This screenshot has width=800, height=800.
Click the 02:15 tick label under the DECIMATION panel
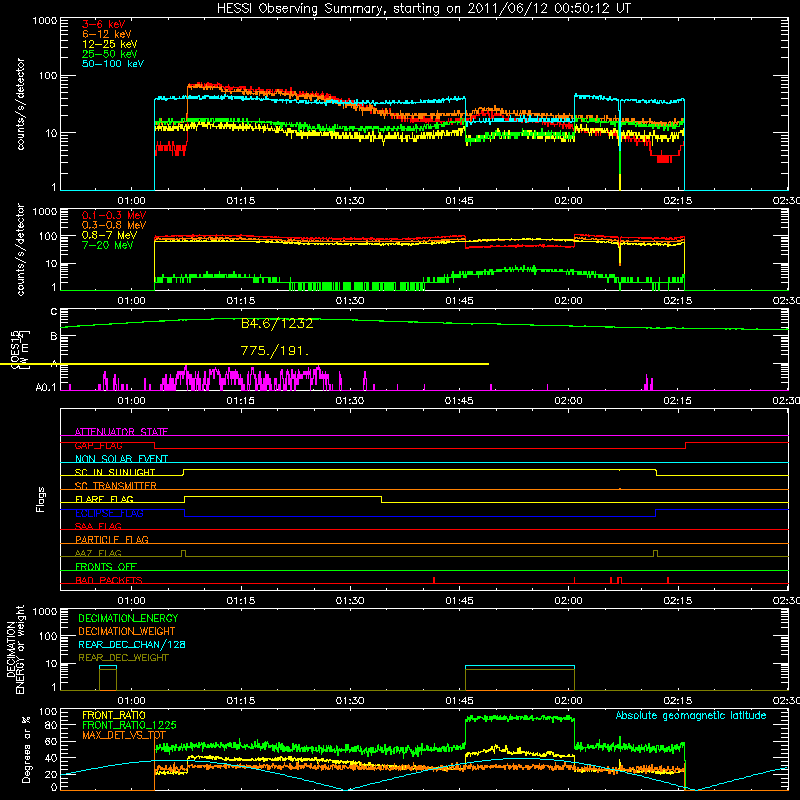678,701
